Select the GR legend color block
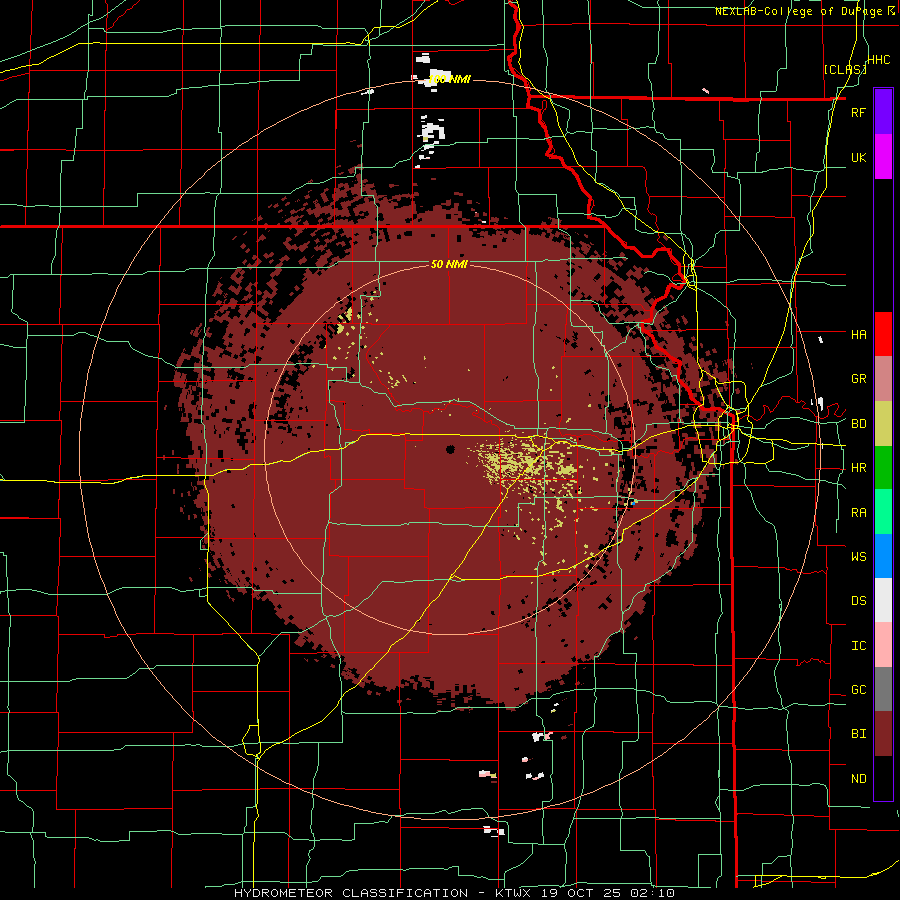The height and width of the screenshot is (900, 900). [883, 379]
